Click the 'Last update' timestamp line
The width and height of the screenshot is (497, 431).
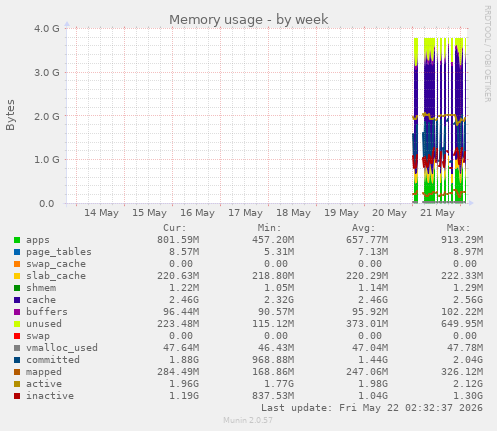pos(372,408)
